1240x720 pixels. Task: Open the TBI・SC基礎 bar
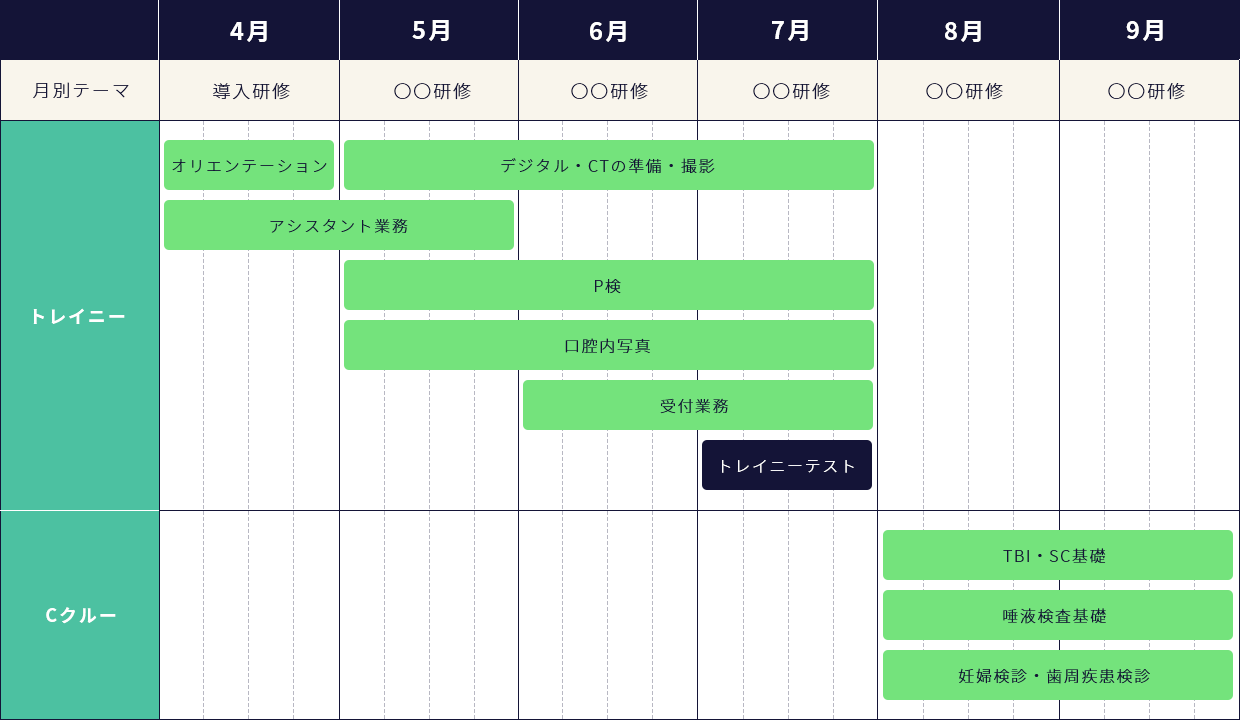(1057, 555)
